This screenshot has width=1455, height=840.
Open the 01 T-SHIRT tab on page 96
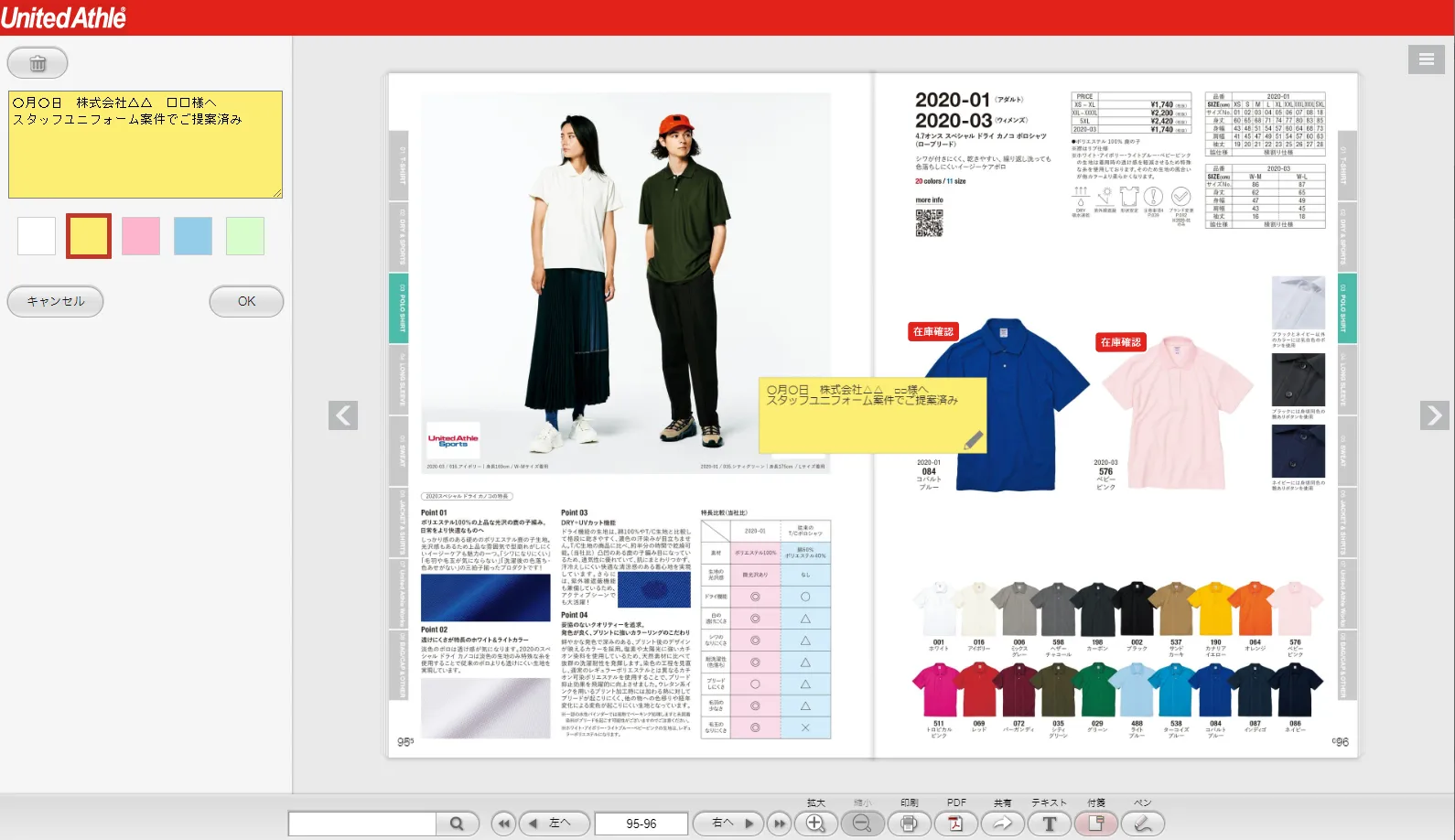(1347, 167)
